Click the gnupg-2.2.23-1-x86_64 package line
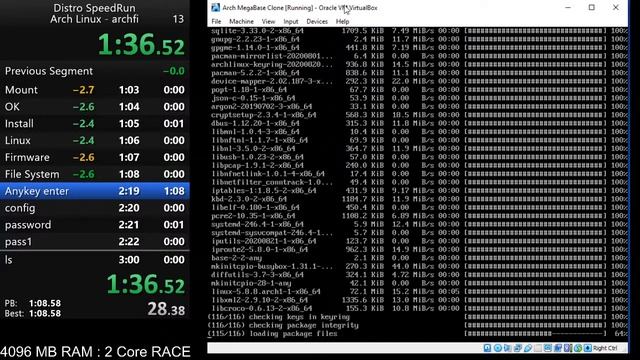 tap(419, 39)
